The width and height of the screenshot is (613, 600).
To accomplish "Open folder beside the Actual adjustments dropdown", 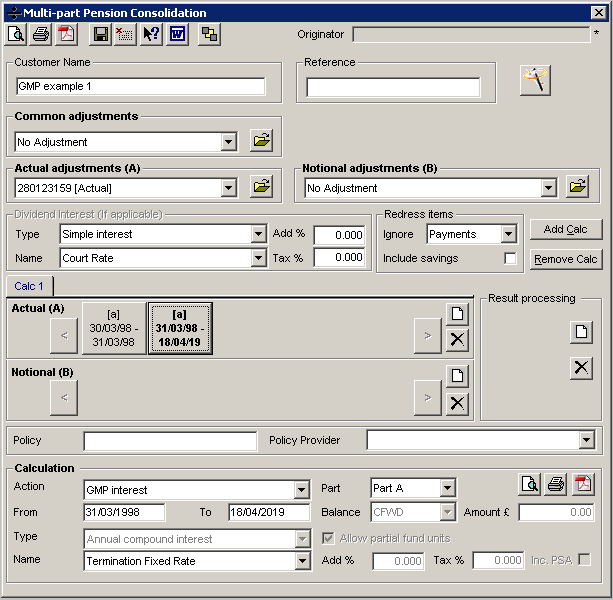I will [262, 186].
